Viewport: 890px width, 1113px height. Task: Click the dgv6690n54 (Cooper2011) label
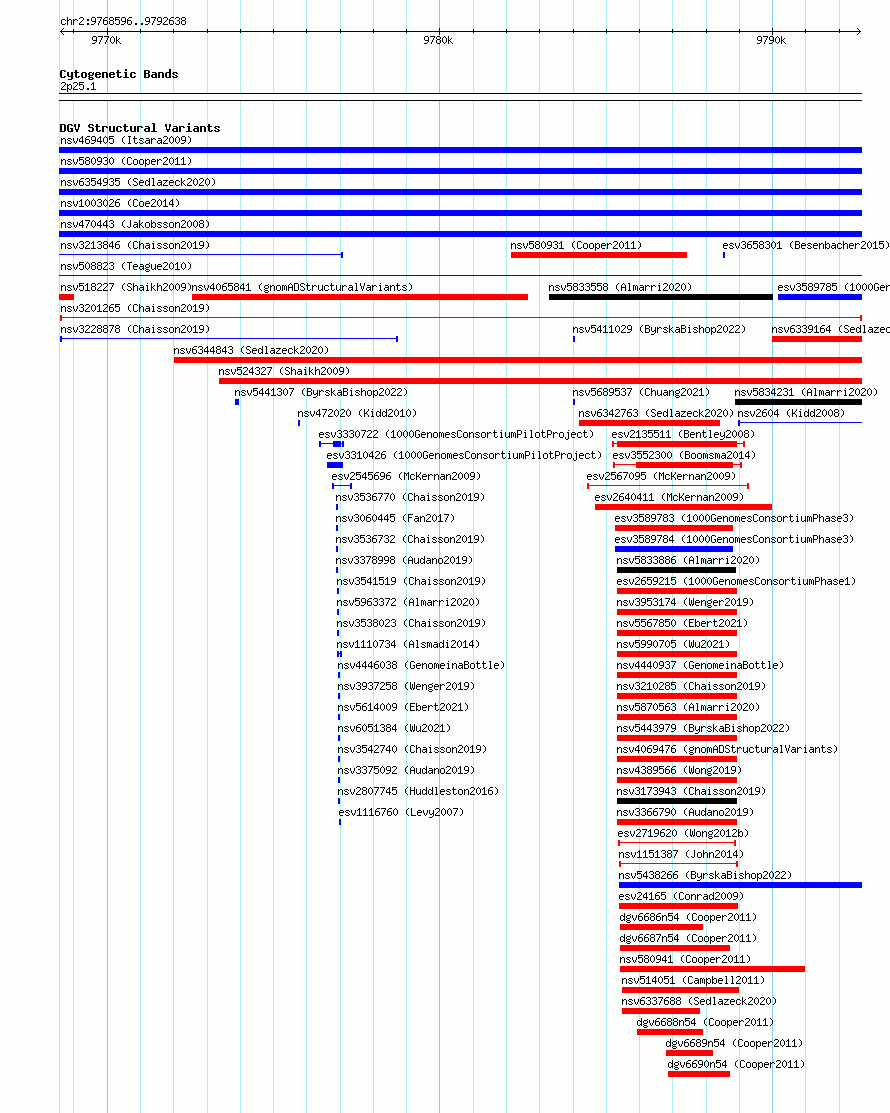click(736, 1065)
